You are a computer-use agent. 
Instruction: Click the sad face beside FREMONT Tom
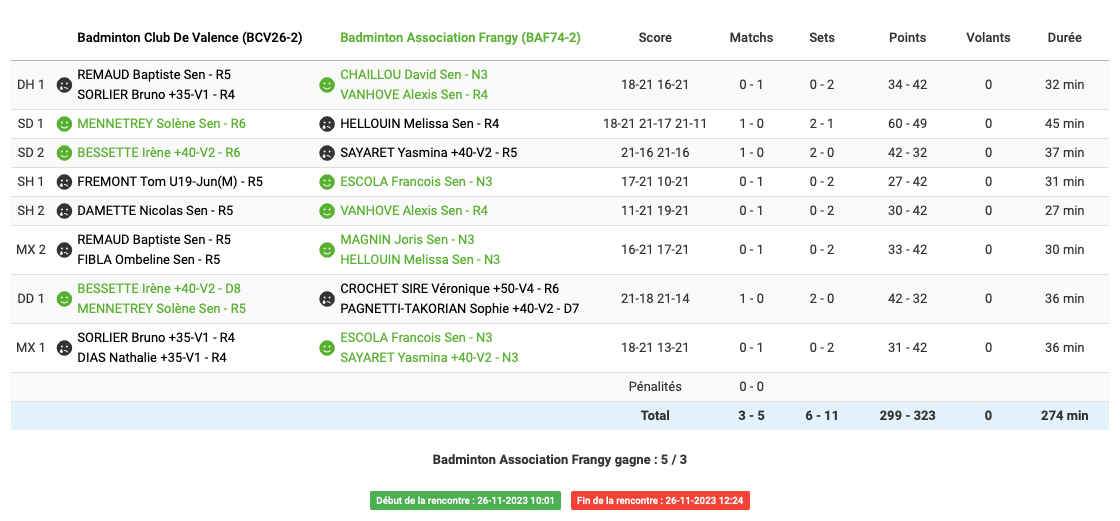[x=64, y=182]
